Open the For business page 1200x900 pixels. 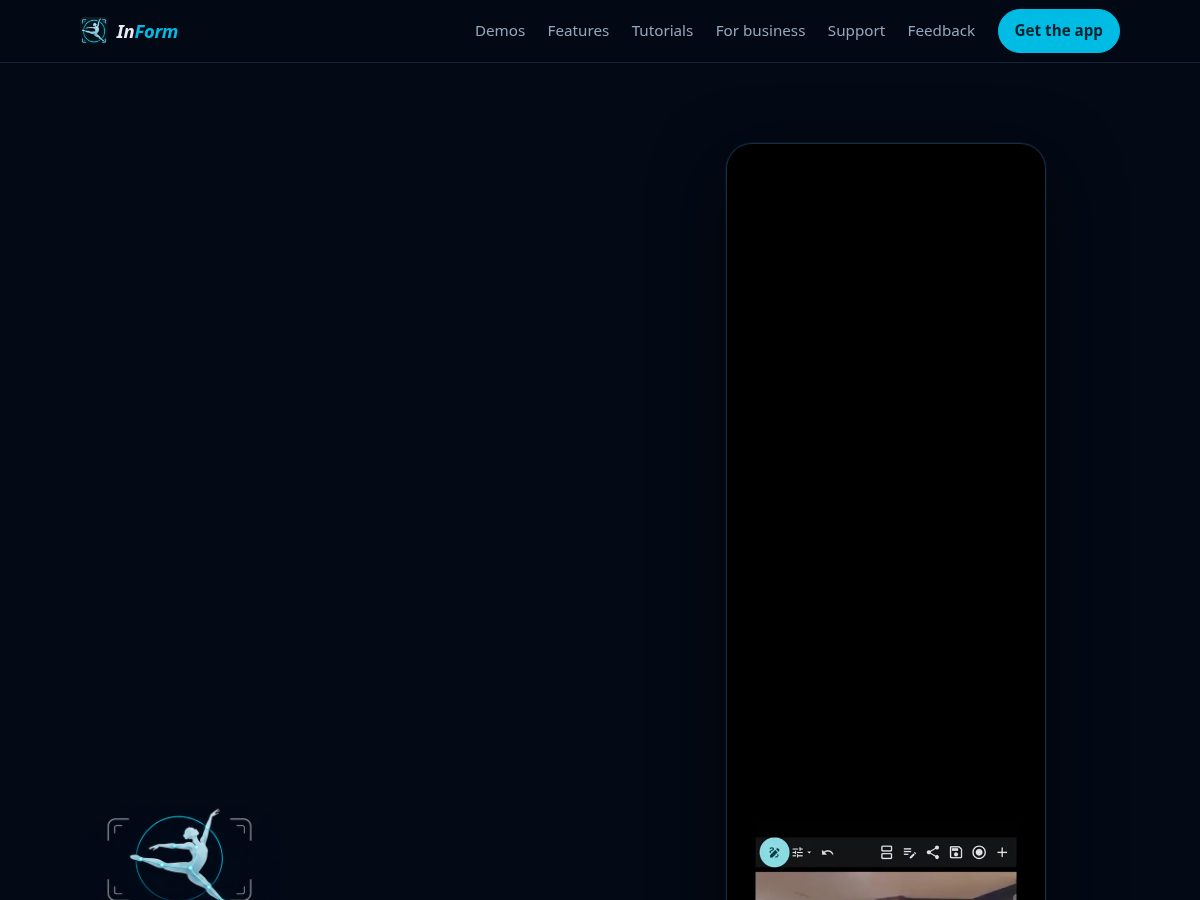point(760,31)
